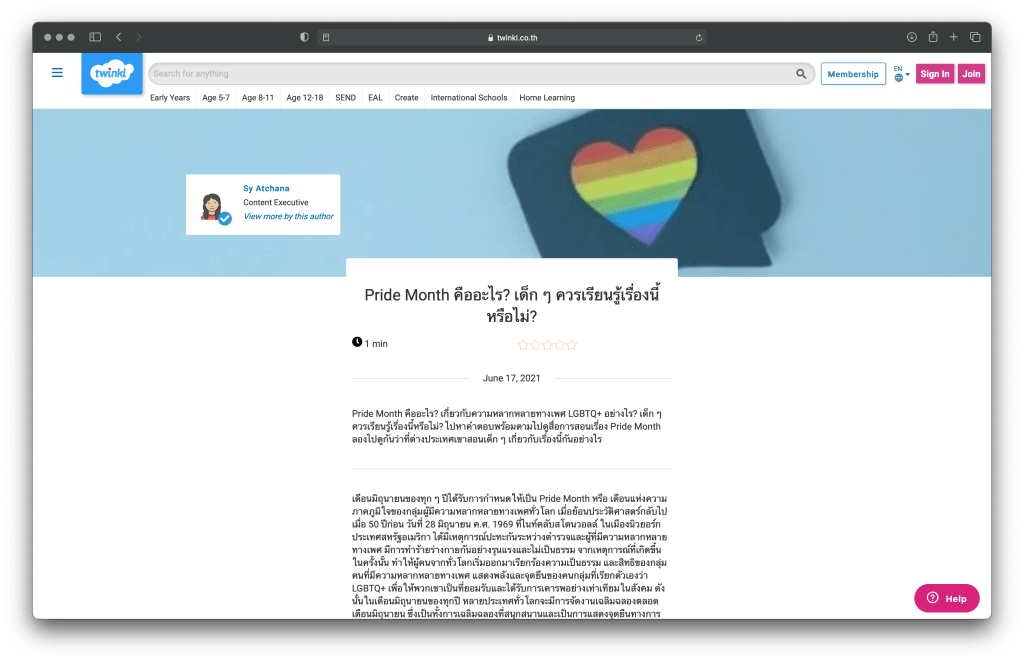The height and width of the screenshot is (662, 1024).
Task: Open the hamburger menu icon
Action: point(57,72)
